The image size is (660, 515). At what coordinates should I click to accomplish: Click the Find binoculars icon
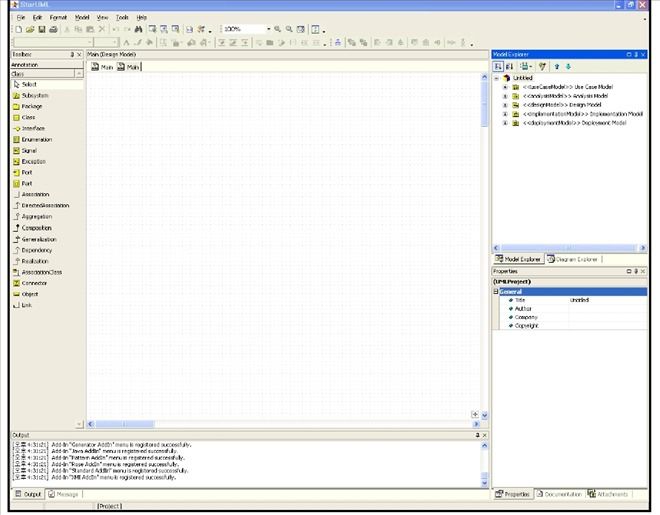pos(138,29)
